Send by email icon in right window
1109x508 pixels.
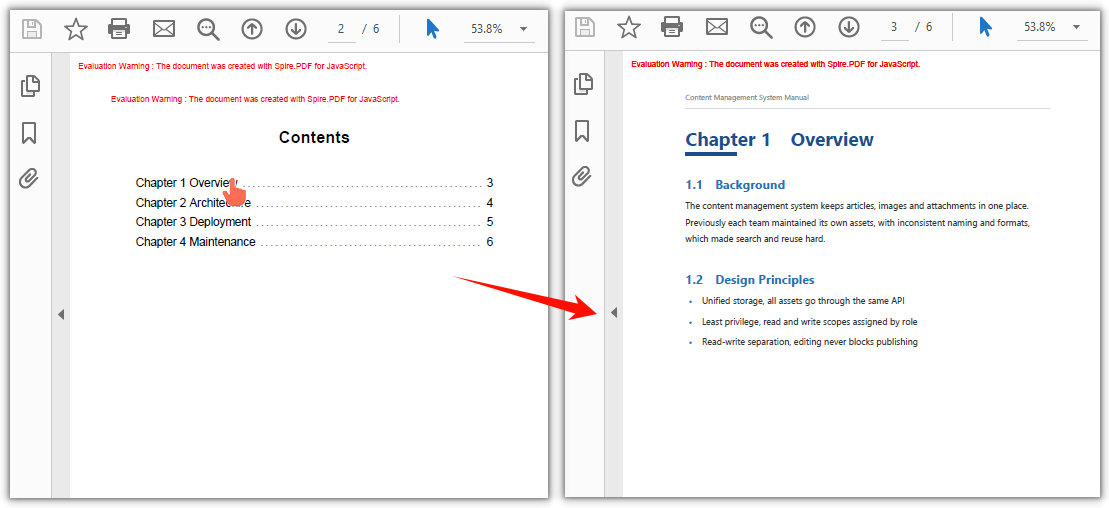tap(716, 28)
